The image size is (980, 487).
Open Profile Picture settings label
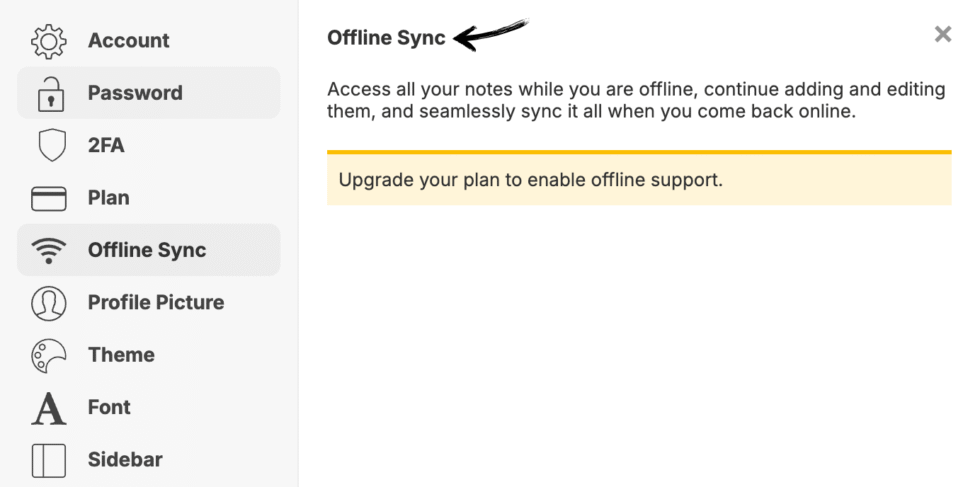click(156, 302)
